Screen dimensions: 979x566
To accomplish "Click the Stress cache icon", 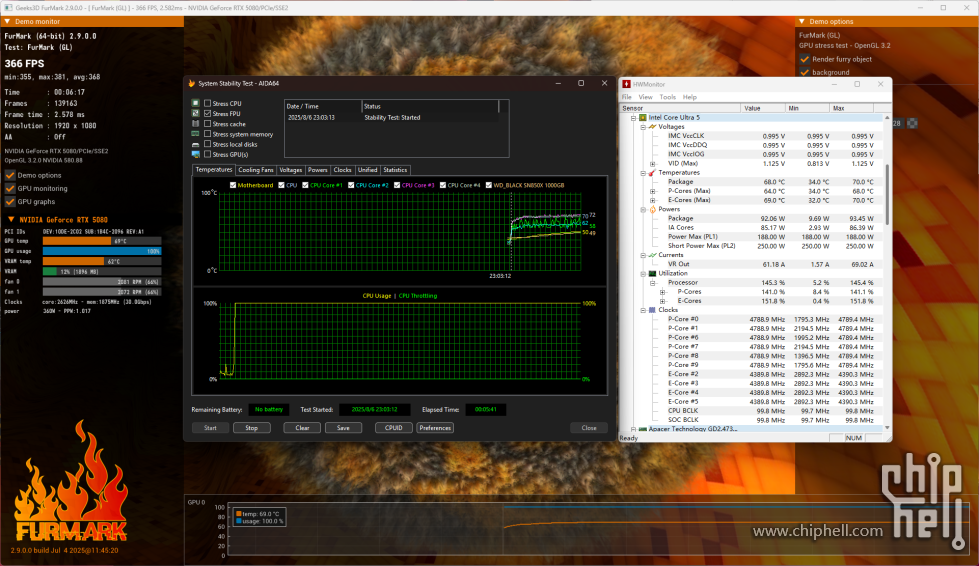I will coord(195,124).
